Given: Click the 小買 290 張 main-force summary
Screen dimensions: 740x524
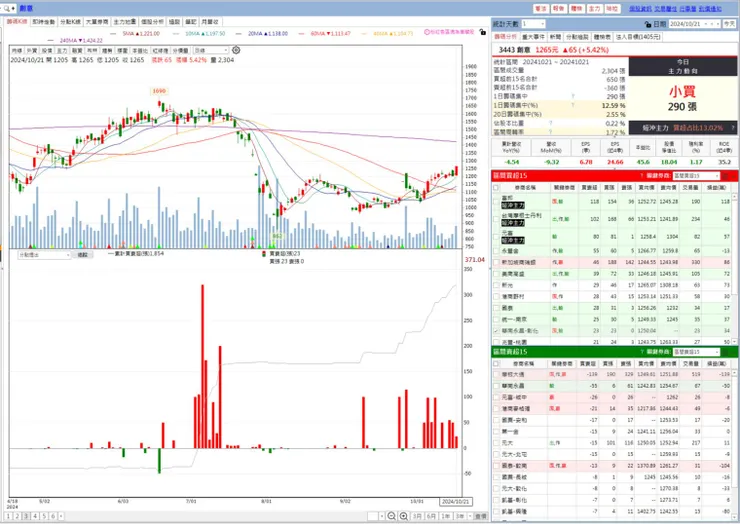Looking at the screenshot, I should click(x=682, y=98).
